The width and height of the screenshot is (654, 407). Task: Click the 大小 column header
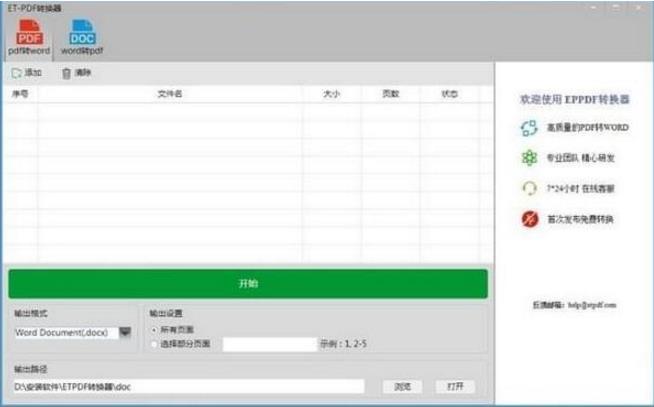[x=331, y=94]
